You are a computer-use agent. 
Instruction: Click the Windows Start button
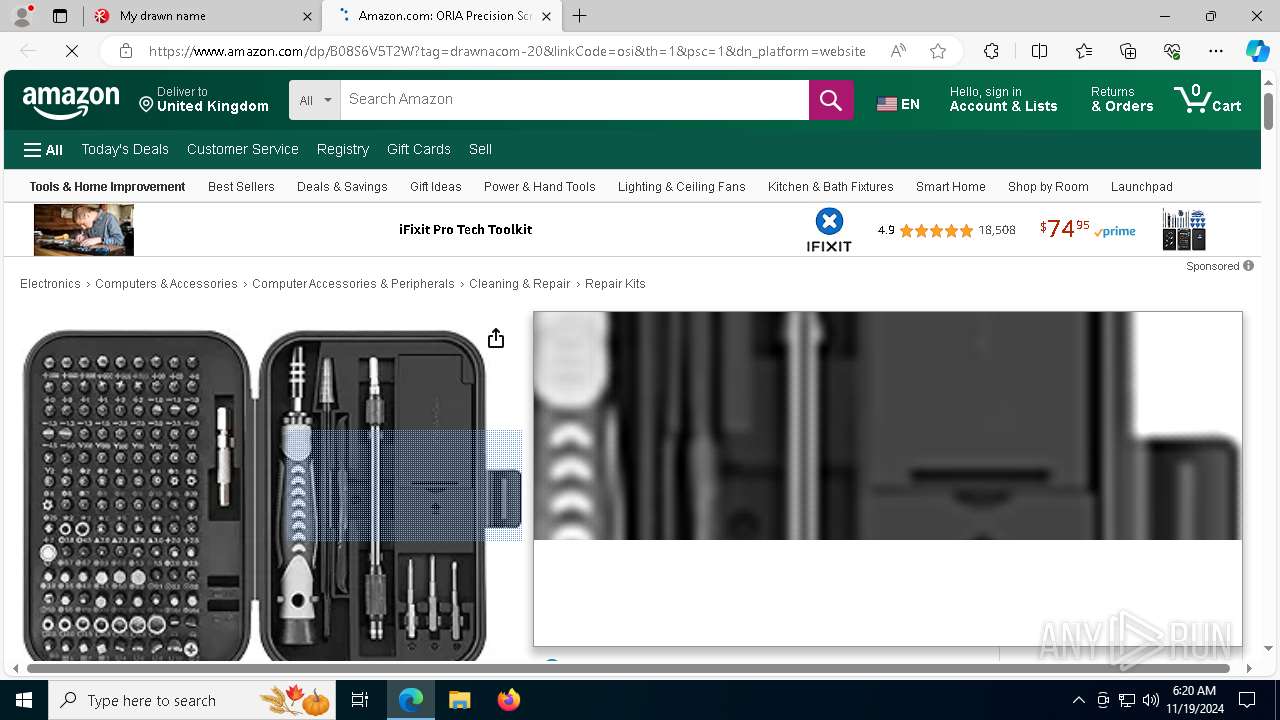click(x=24, y=700)
